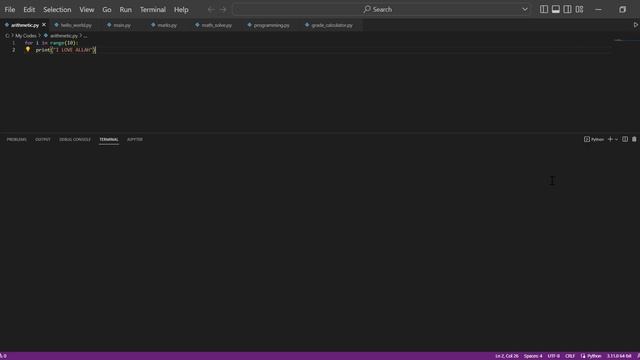Toggle the bottom panel layout icon
This screenshot has height=360, width=640.
(556, 9)
